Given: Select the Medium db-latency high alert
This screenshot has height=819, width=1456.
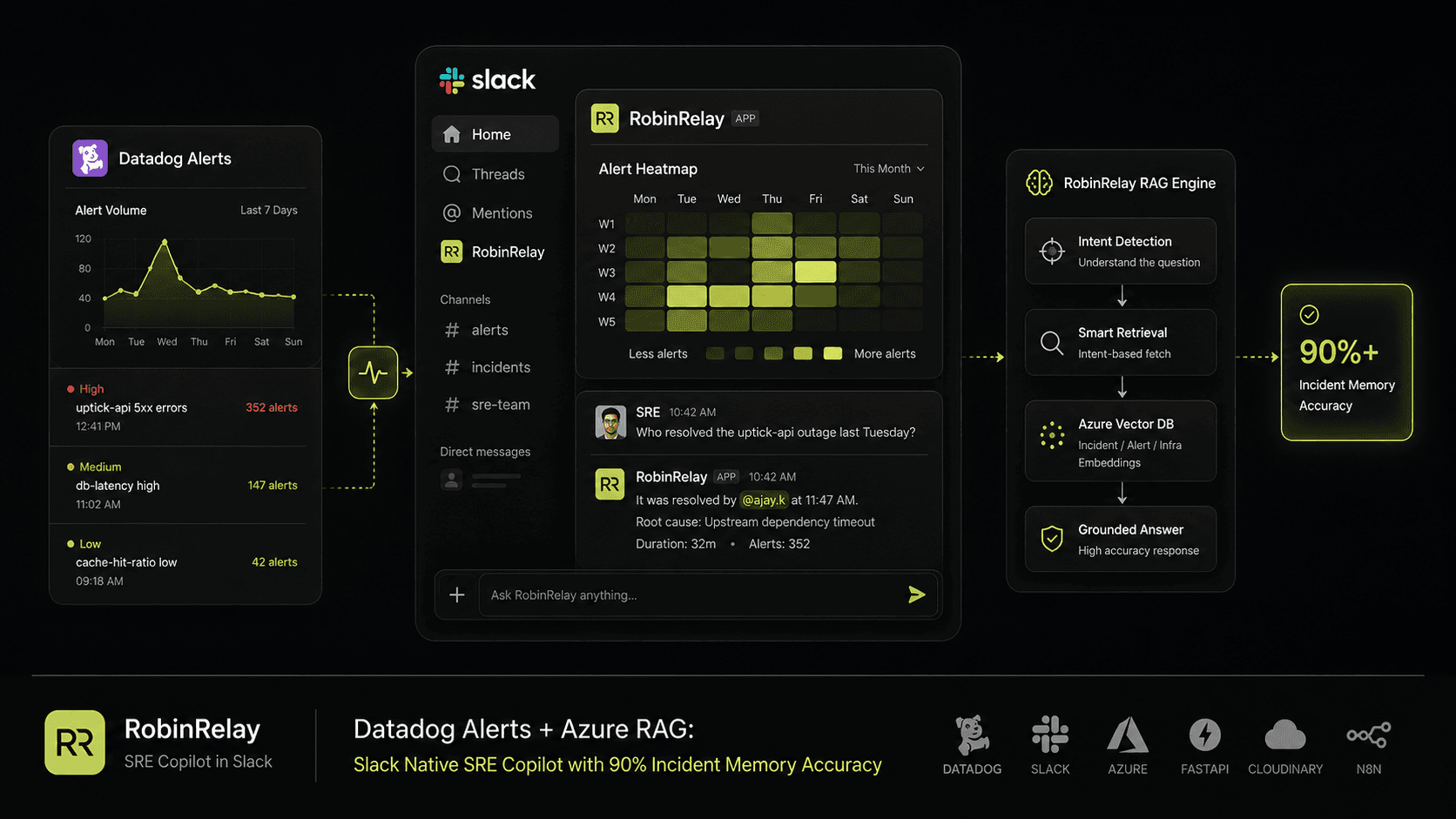Looking at the screenshot, I should pyautogui.click(x=185, y=485).
